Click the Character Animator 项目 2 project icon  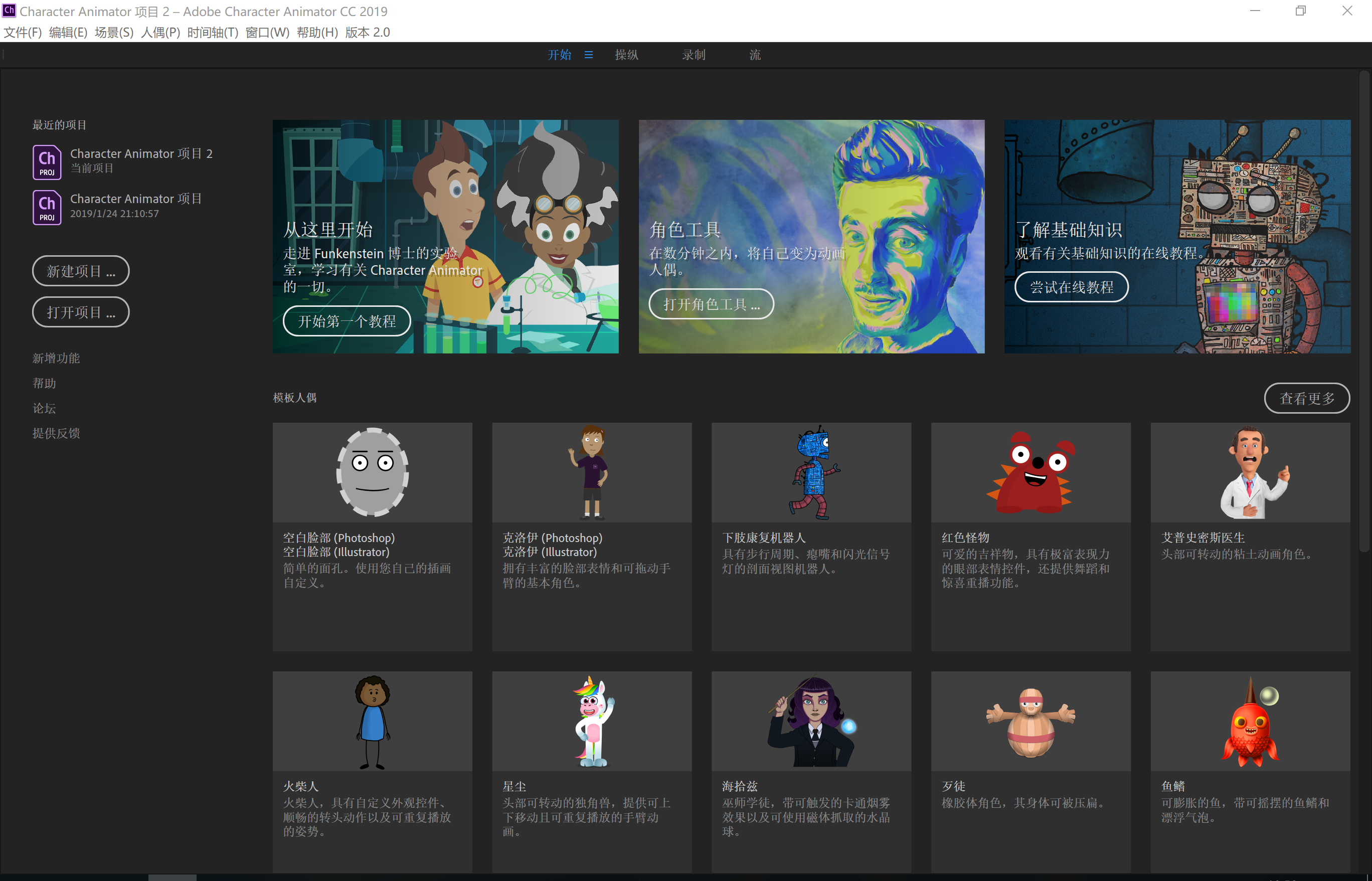(47, 162)
